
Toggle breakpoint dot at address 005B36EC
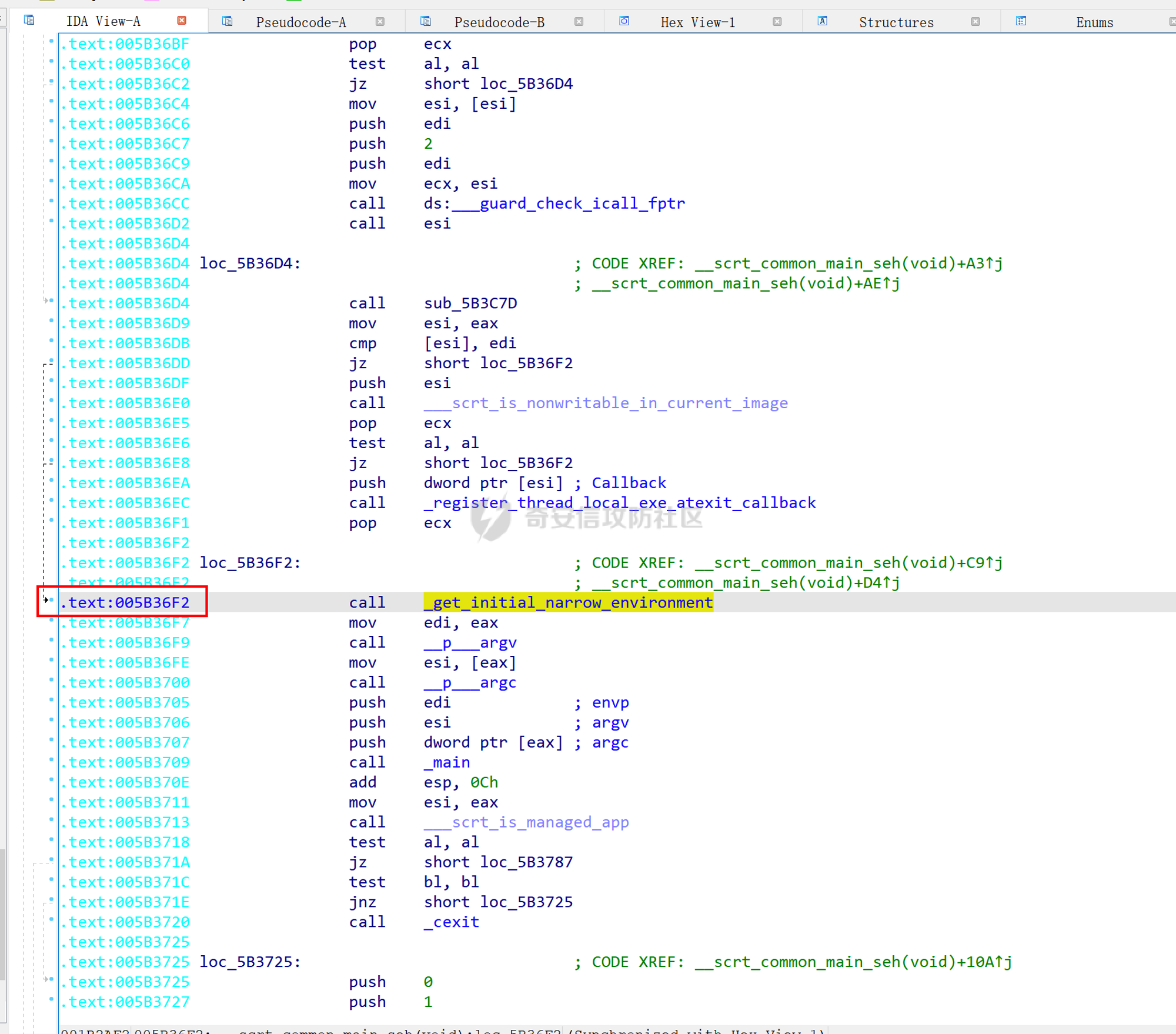click(52, 501)
